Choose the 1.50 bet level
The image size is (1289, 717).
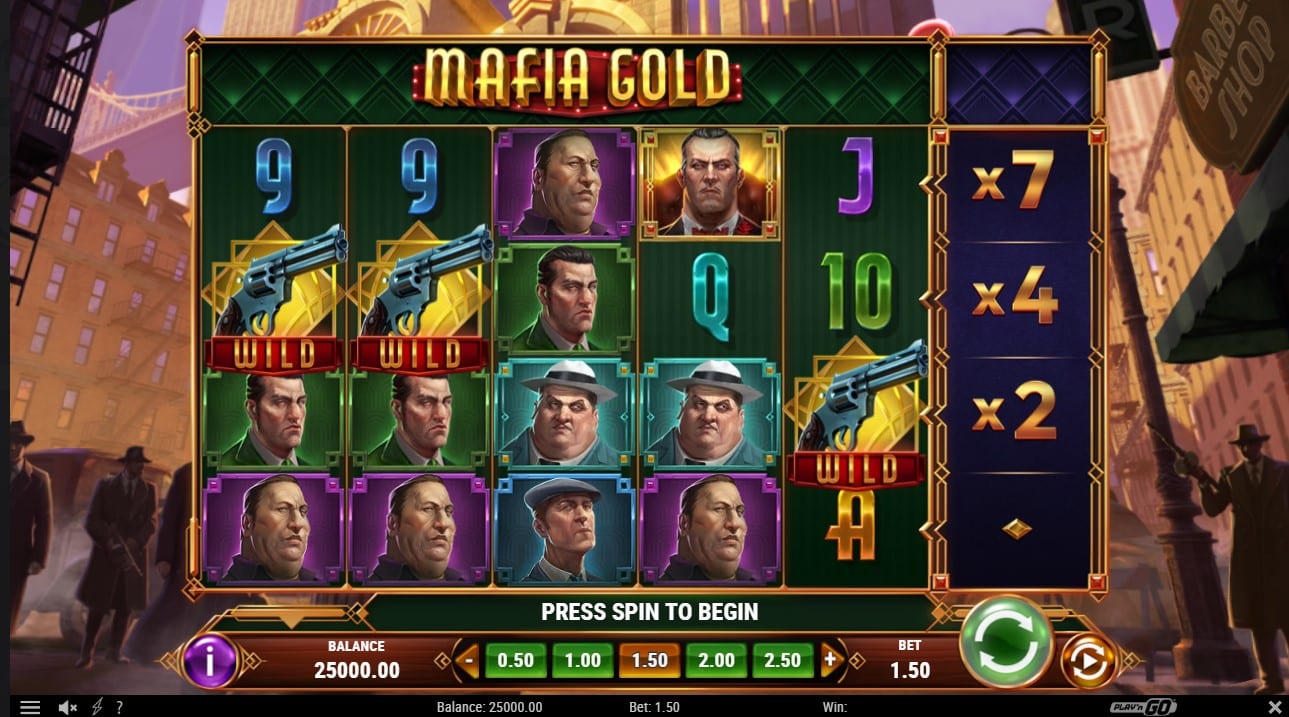point(649,660)
